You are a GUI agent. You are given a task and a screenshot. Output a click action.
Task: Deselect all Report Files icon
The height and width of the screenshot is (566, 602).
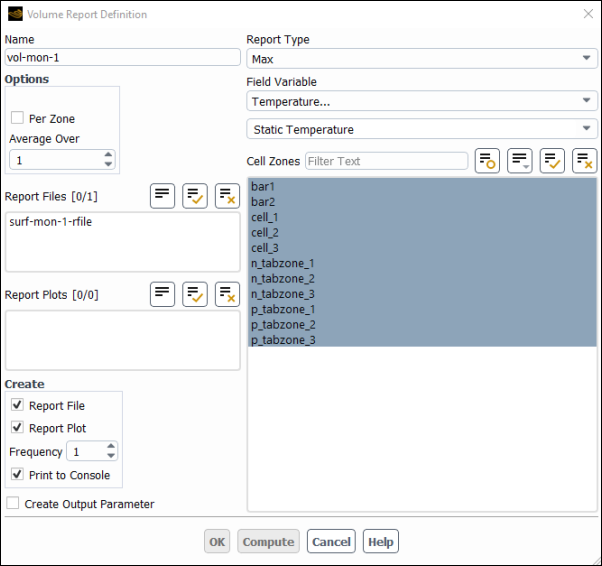tap(227, 196)
